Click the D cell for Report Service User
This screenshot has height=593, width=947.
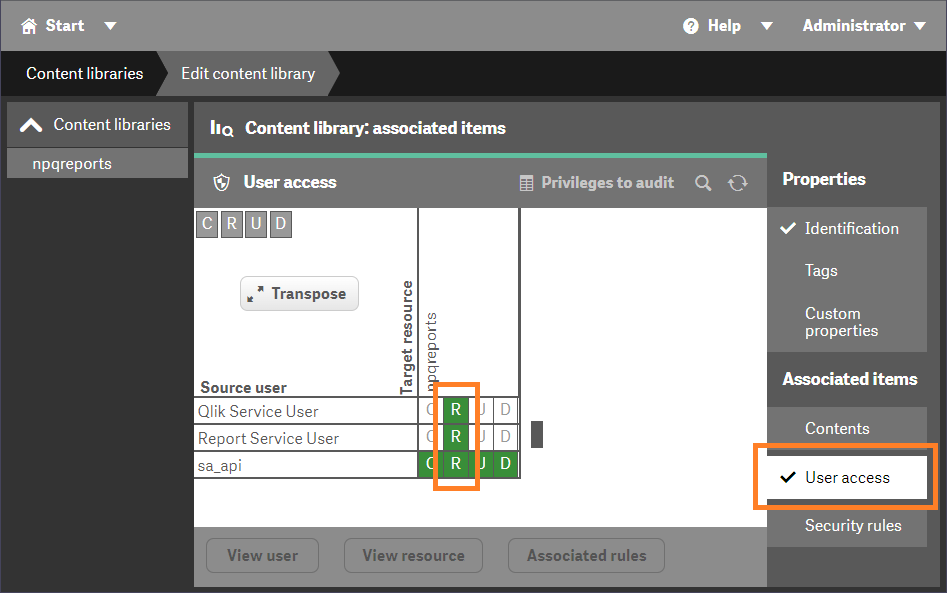[x=506, y=437]
